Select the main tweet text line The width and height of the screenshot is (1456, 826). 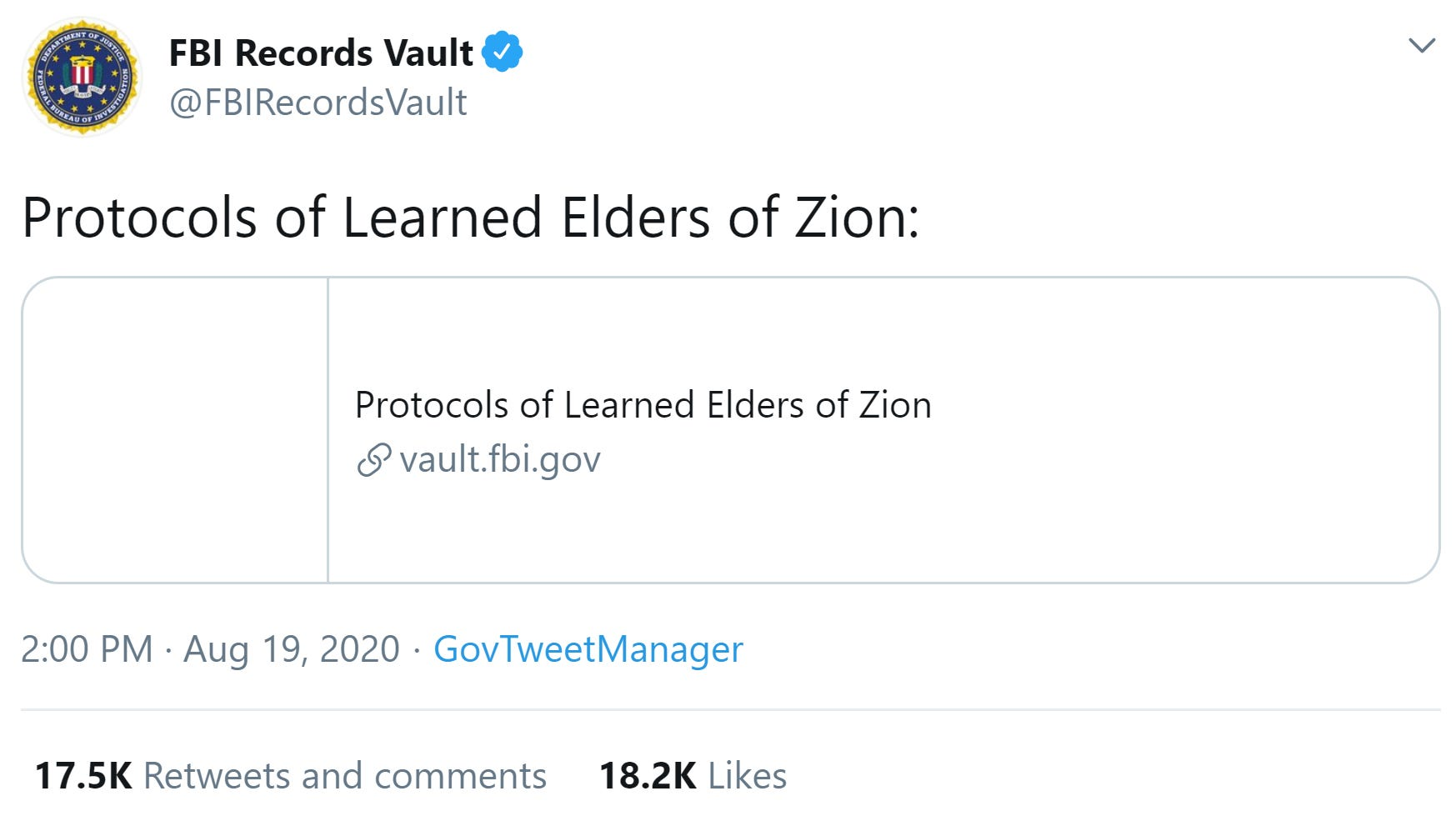[470, 218]
